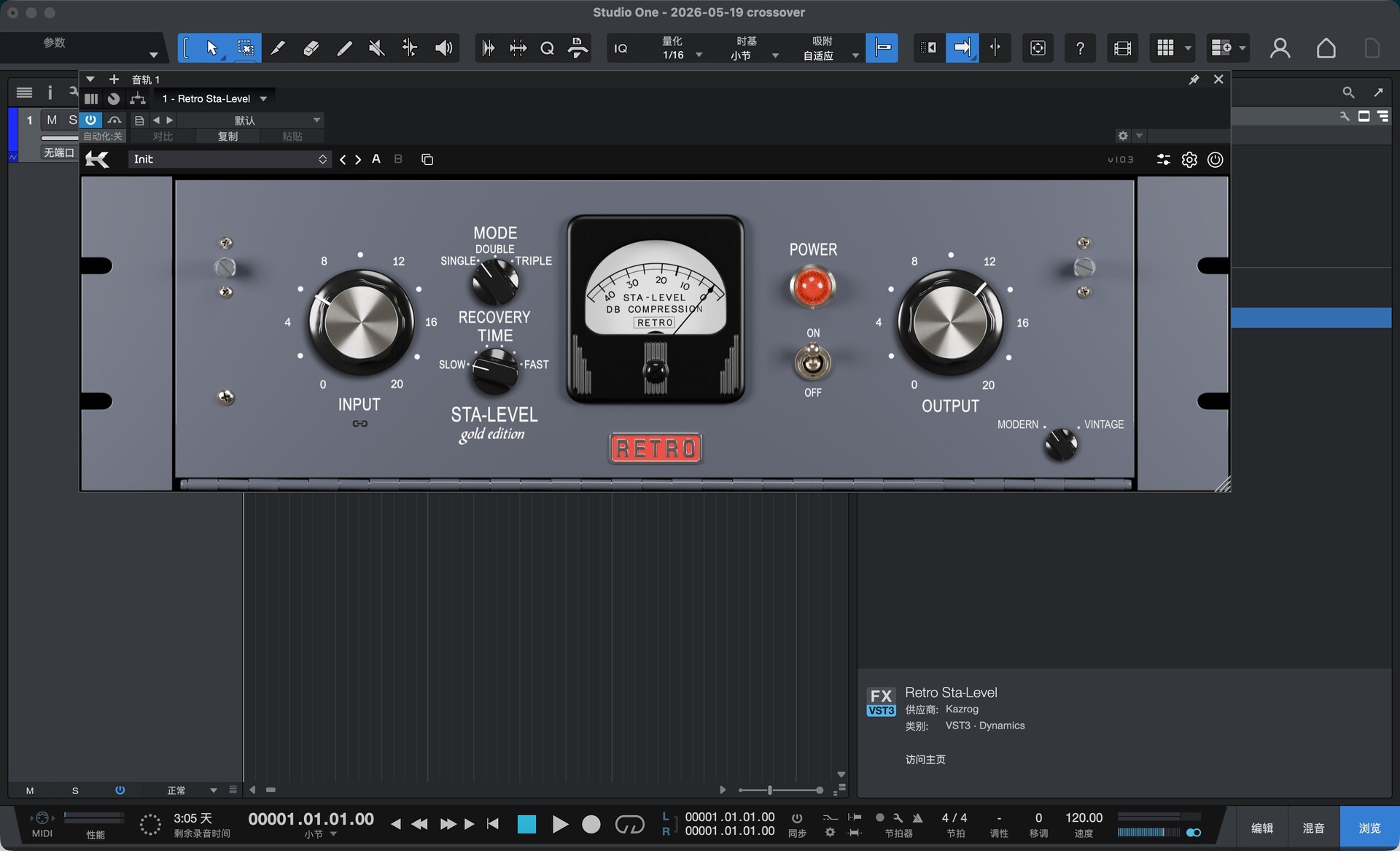Open the video player film icon
This screenshot has height=851, width=1400.
1122,48
